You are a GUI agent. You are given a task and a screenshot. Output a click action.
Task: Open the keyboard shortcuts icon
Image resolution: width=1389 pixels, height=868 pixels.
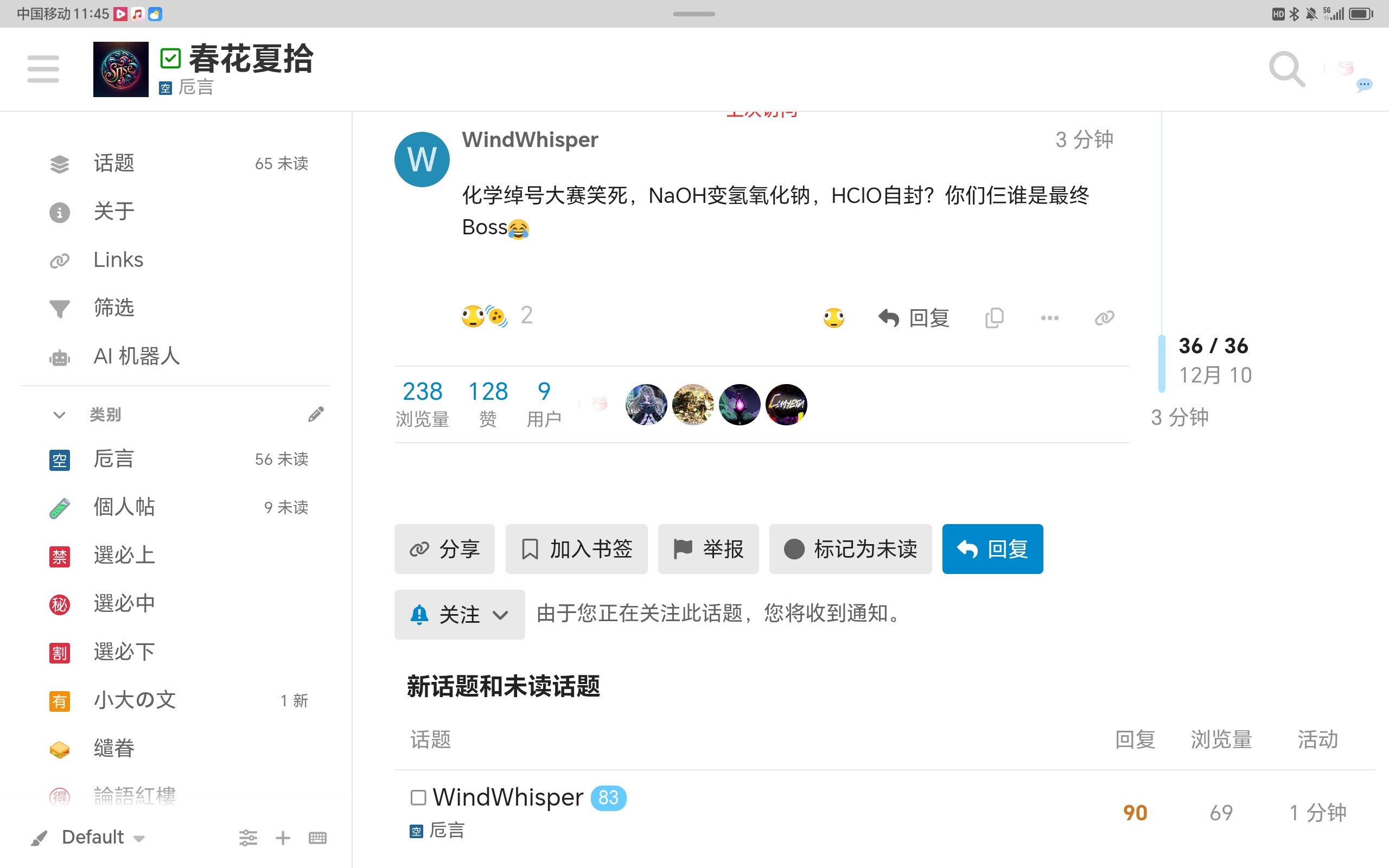317,838
